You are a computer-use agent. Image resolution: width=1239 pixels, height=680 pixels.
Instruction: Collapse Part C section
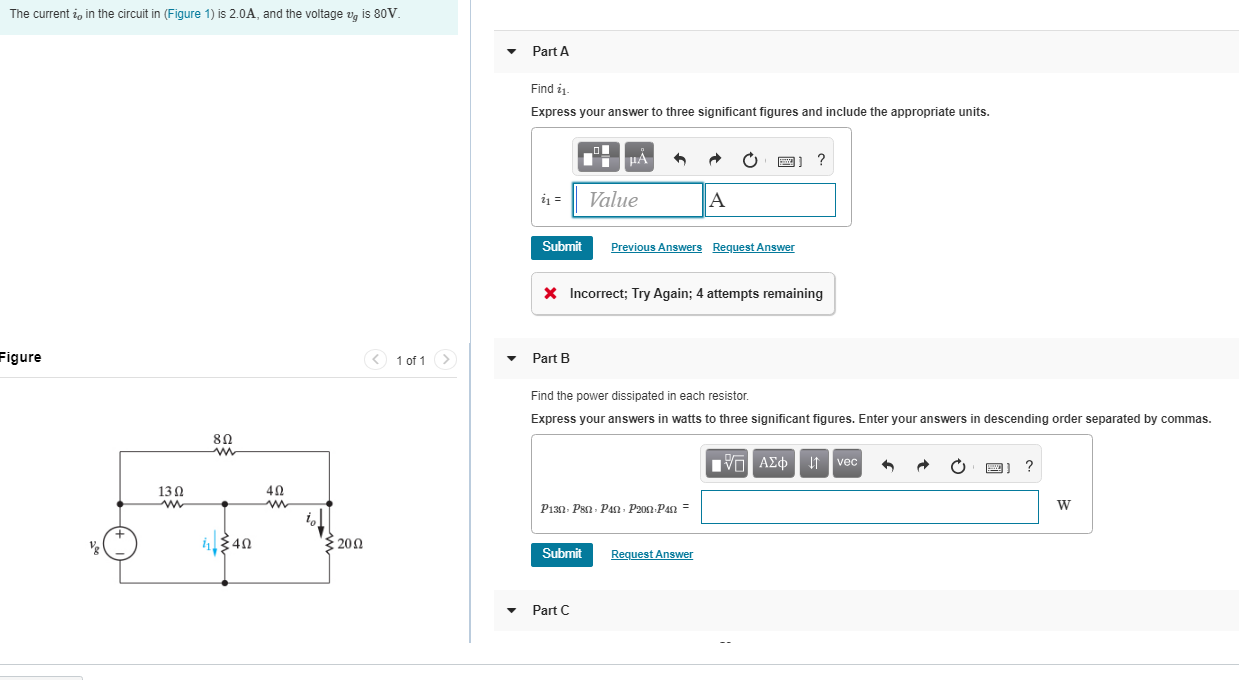(x=512, y=610)
